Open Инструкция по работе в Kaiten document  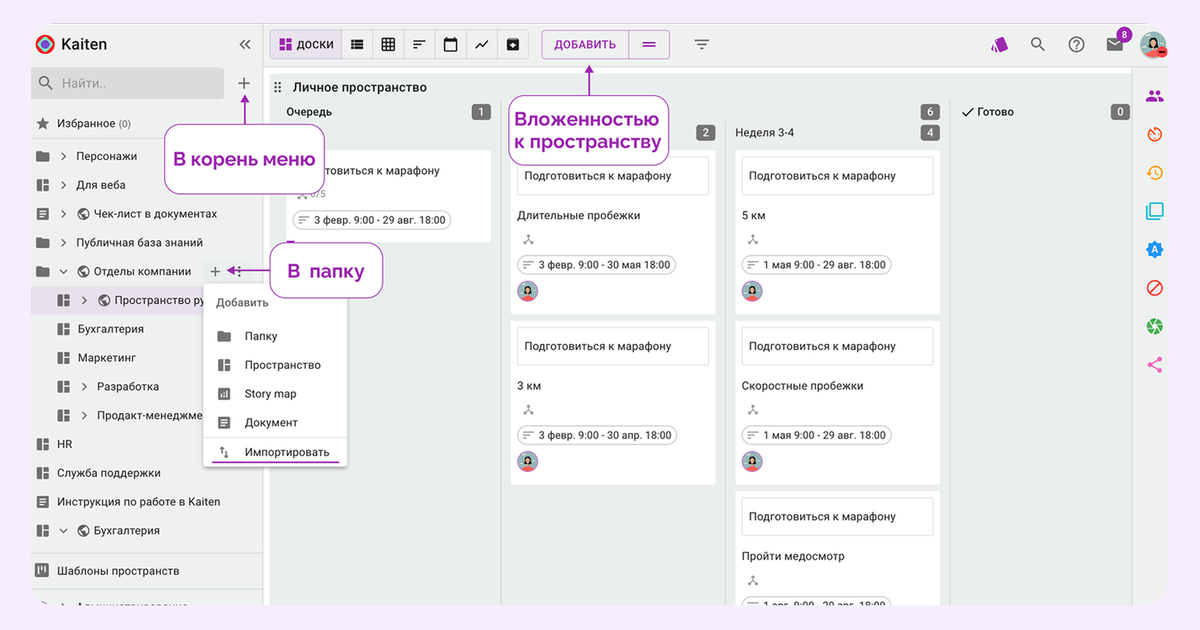pos(138,501)
